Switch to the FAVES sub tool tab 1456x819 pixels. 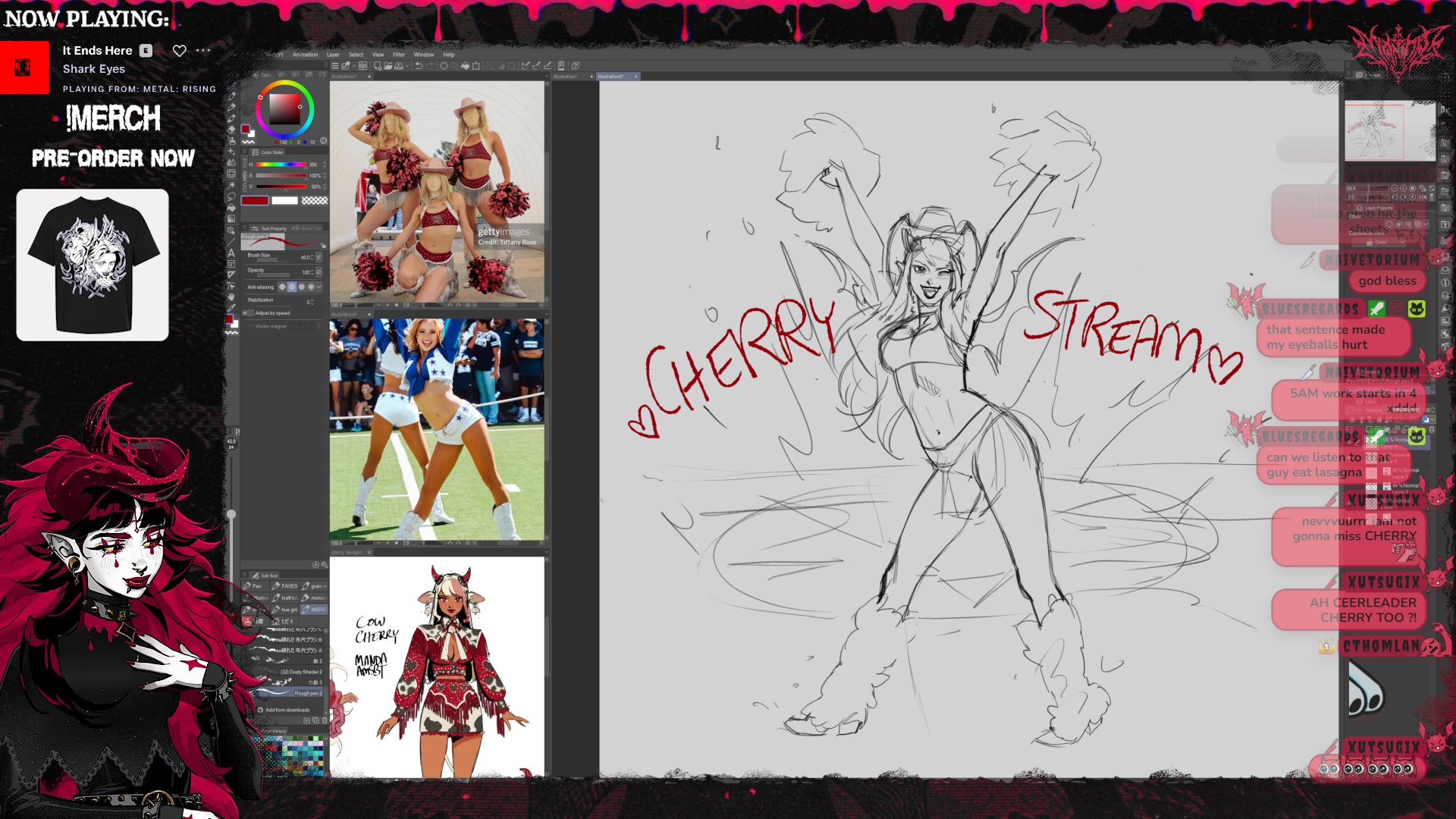286,586
